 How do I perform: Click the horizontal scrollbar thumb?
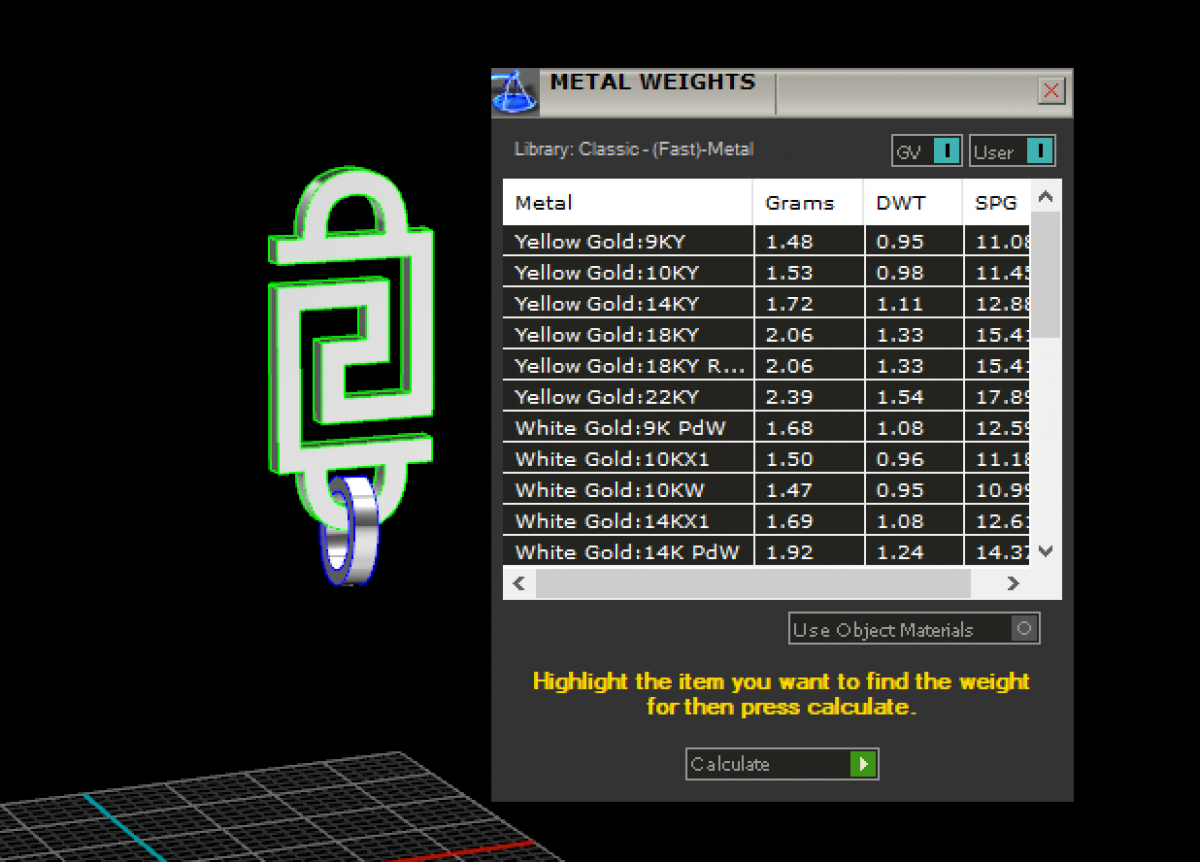(x=753, y=583)
